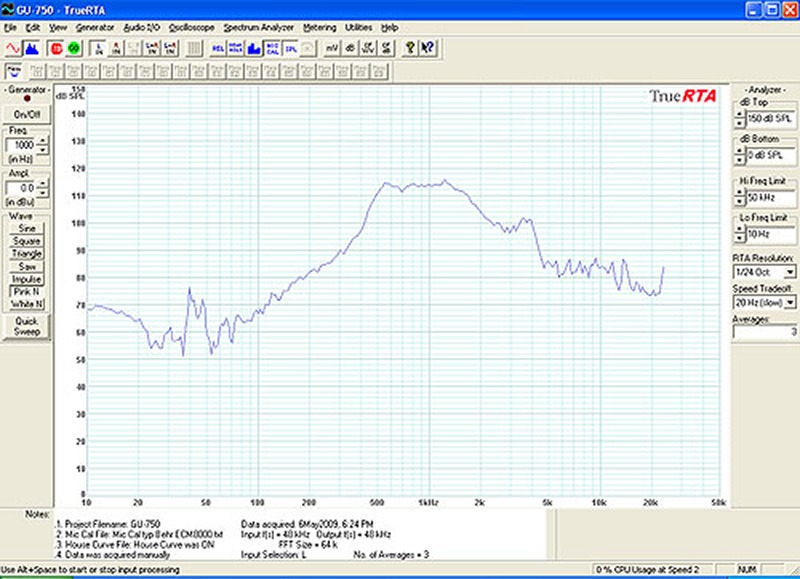This screenshot has width=800, height=579.
Task: Open the Spectrum Analyzer menu
Action: click(259, 28)
